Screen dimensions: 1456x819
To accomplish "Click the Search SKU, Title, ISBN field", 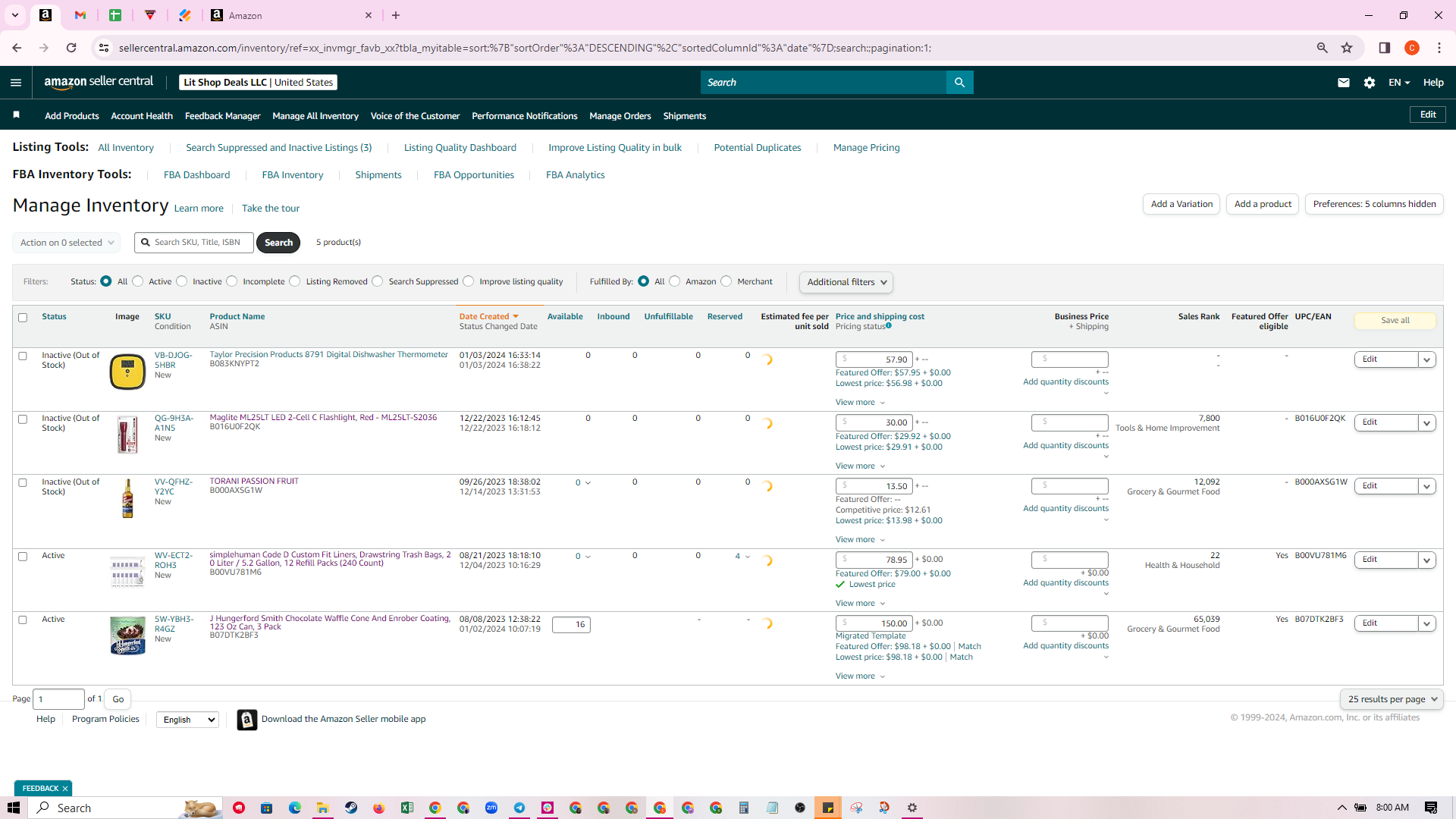I will coord(194,243).
